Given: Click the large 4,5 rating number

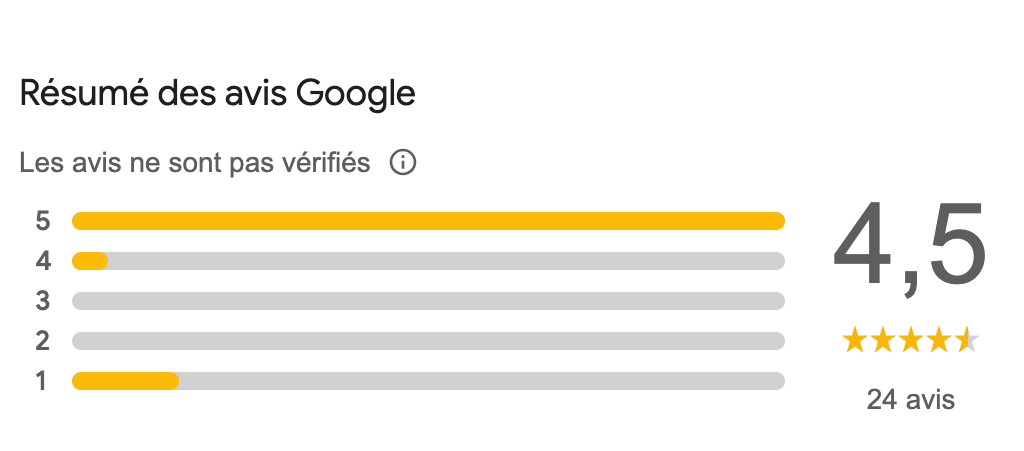Looking at the screenshot, I should click(910, 249).
